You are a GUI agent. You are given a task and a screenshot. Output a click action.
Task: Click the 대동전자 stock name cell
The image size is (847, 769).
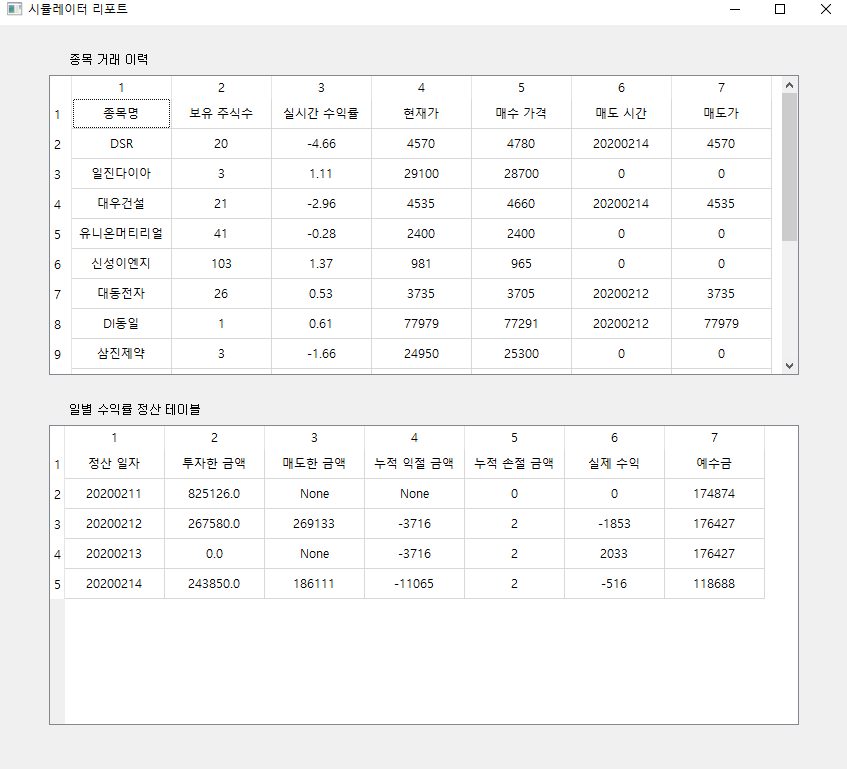point(122,294)
